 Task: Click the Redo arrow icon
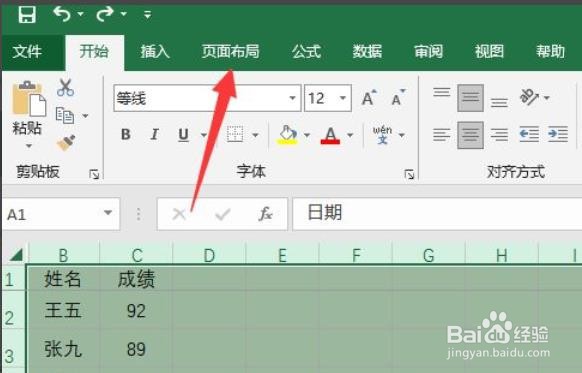tap(105, 14)
